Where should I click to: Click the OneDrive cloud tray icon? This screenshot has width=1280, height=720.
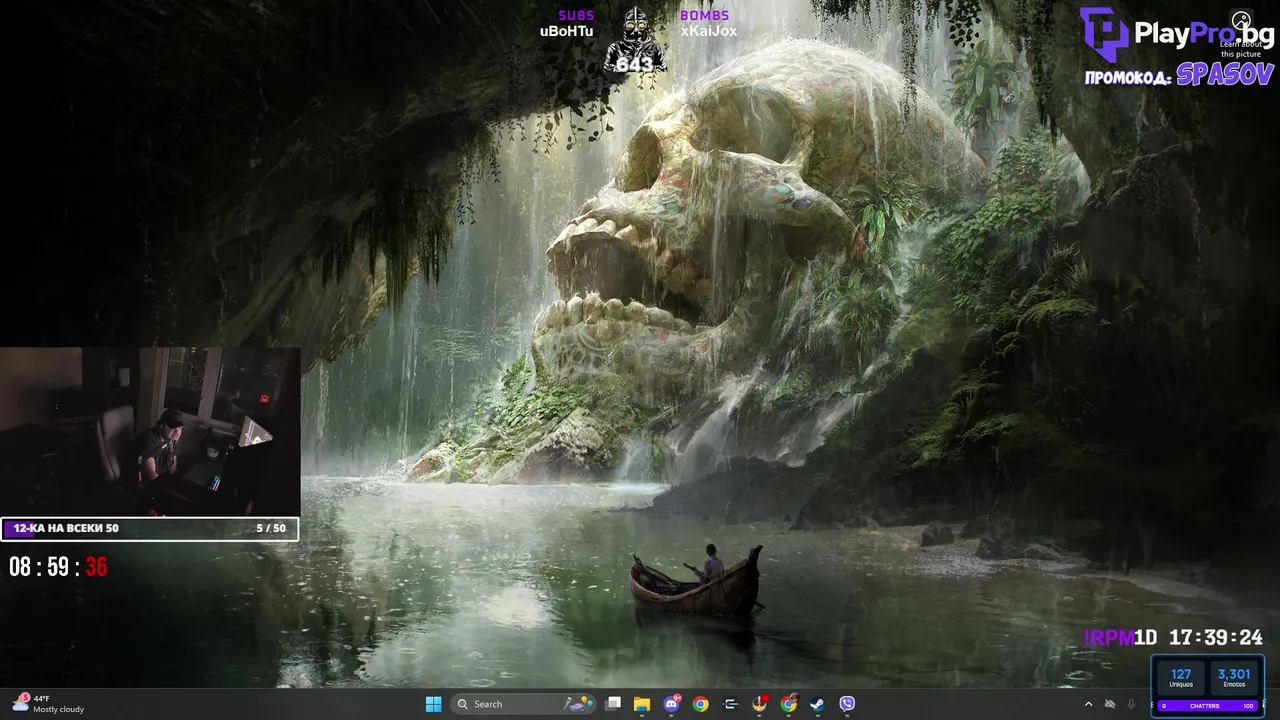coord(1110,704)
